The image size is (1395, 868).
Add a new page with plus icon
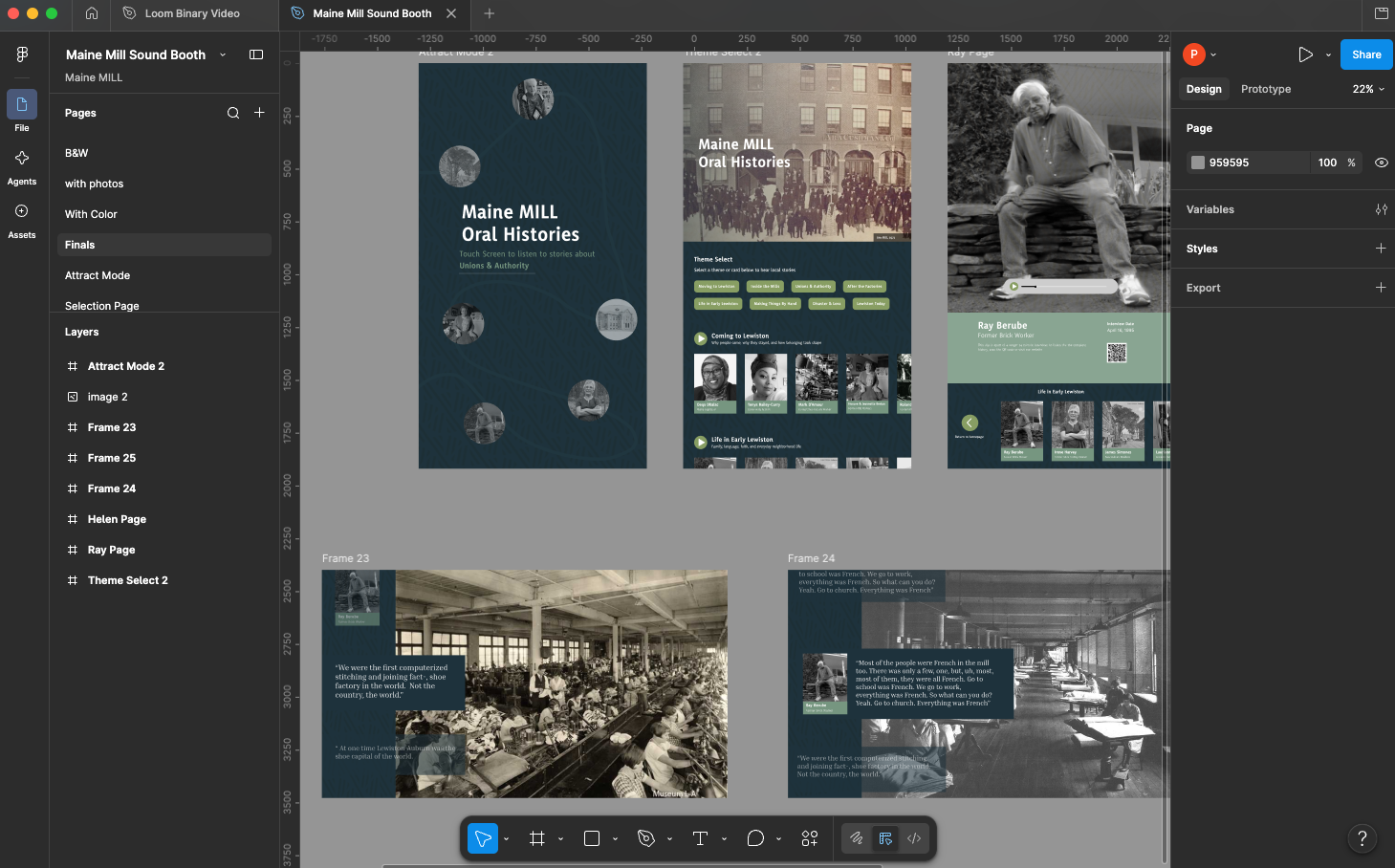click(259, 113)
